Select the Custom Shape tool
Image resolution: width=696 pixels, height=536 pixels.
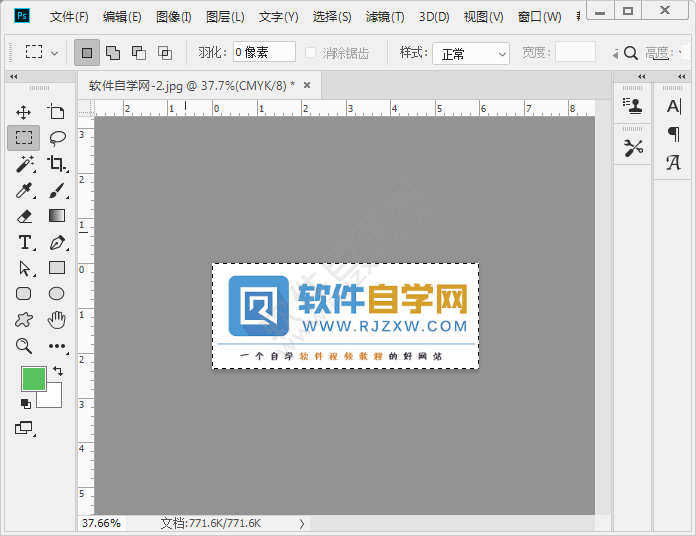(24, 319)
